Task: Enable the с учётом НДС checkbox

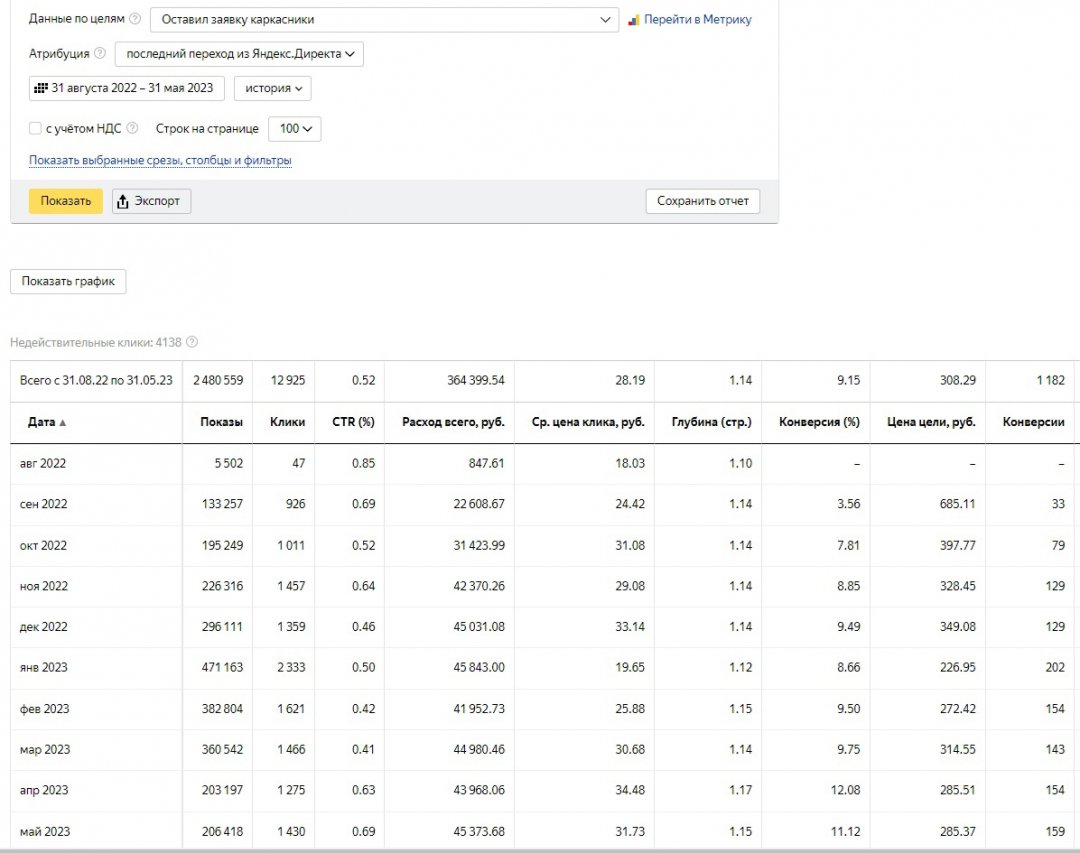Action: click(36, 129)
